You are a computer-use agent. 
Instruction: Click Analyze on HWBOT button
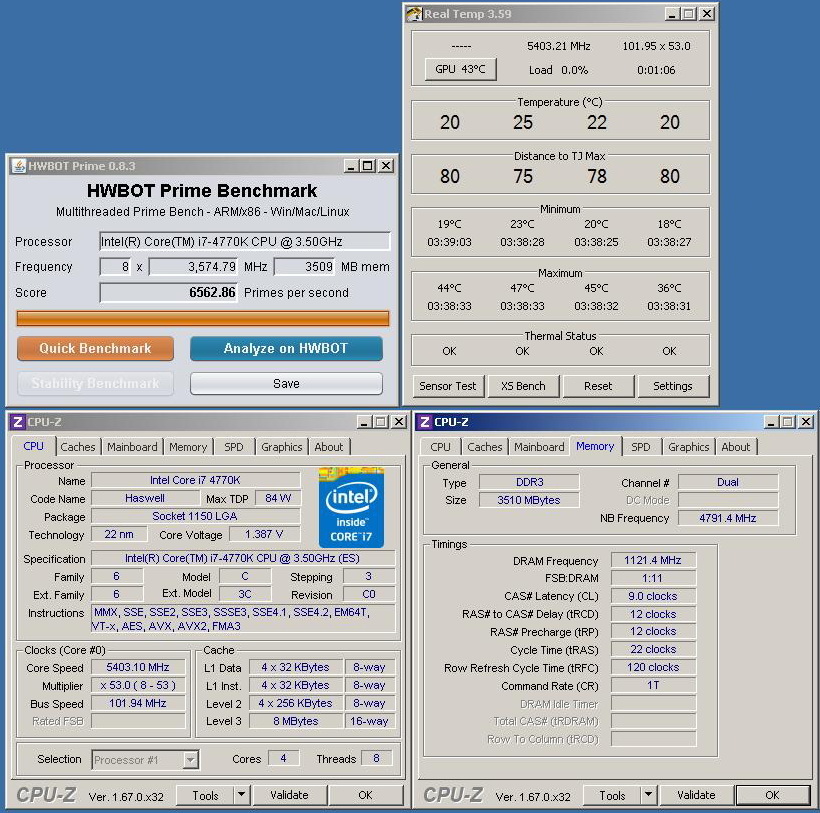tap(286, 349)
